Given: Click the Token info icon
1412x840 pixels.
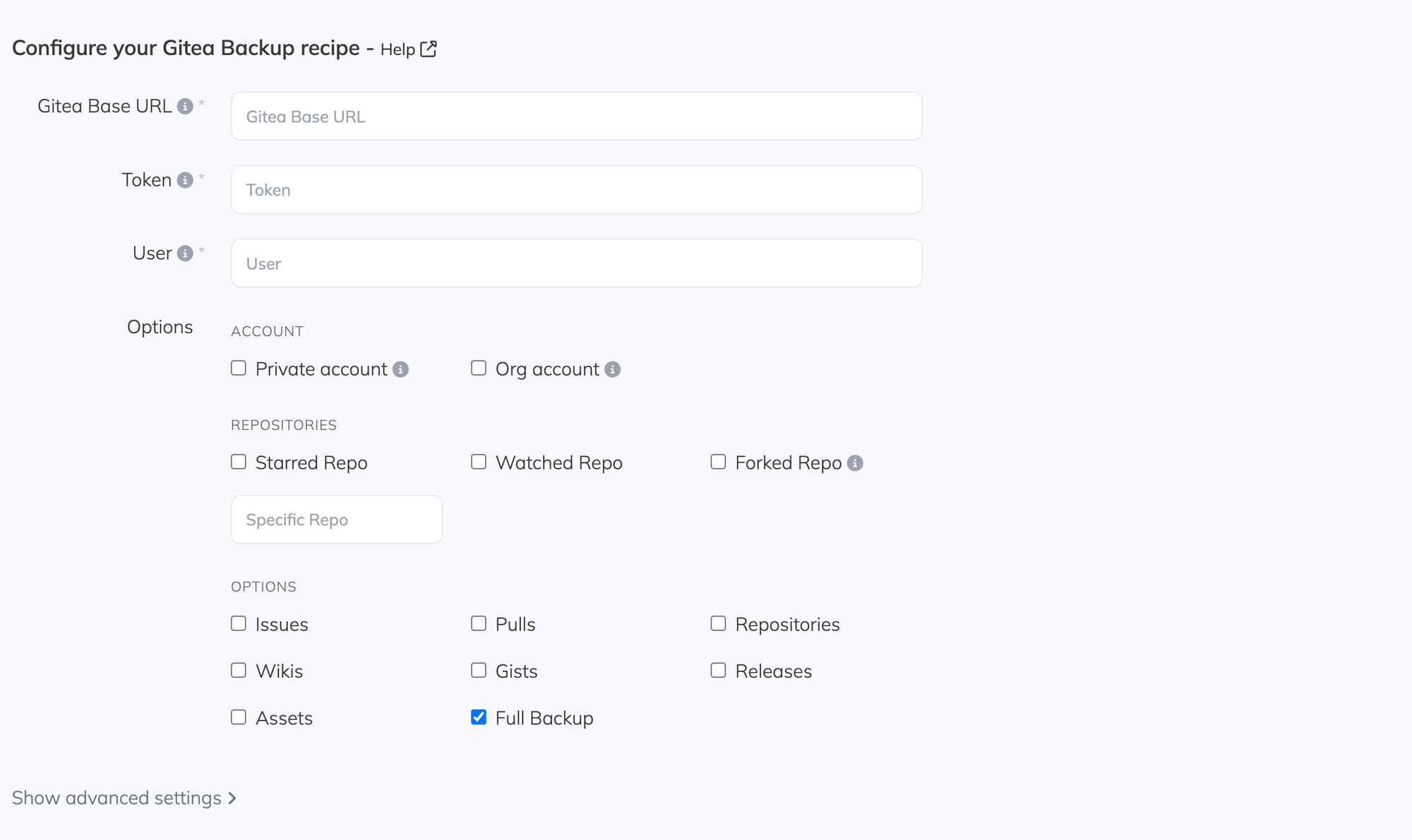Looking at the screenshot, I should [185, 180].
